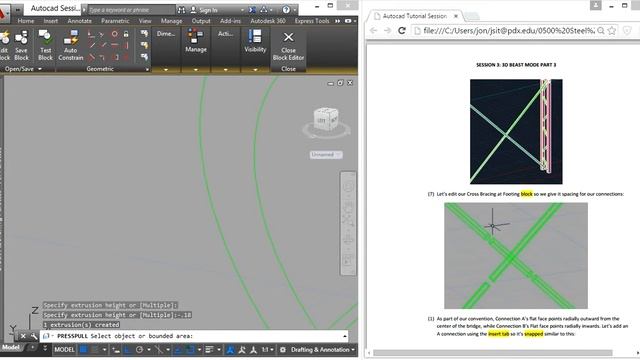640x360 pixels.
Task: Toggle lineweight display in status bar
Action: pyautogui.click(x=209, y=350)
